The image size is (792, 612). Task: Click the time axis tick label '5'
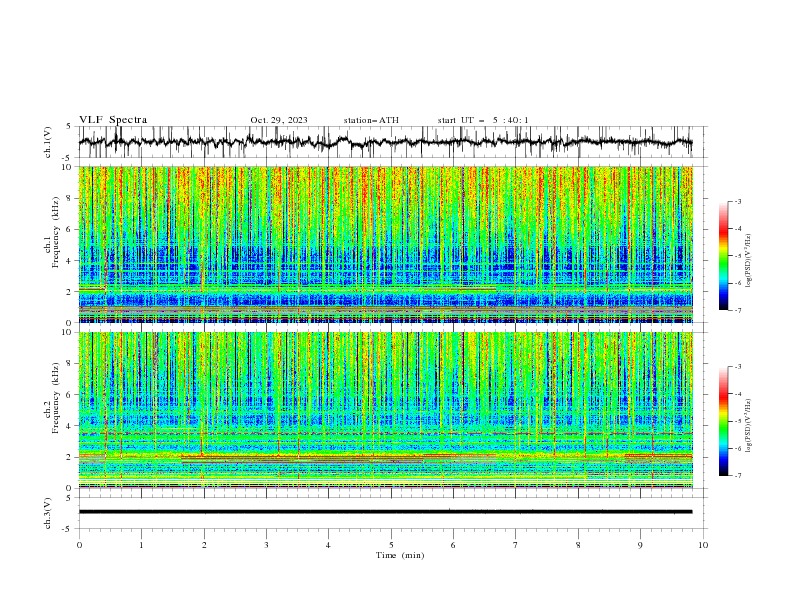tap(391, 545)
